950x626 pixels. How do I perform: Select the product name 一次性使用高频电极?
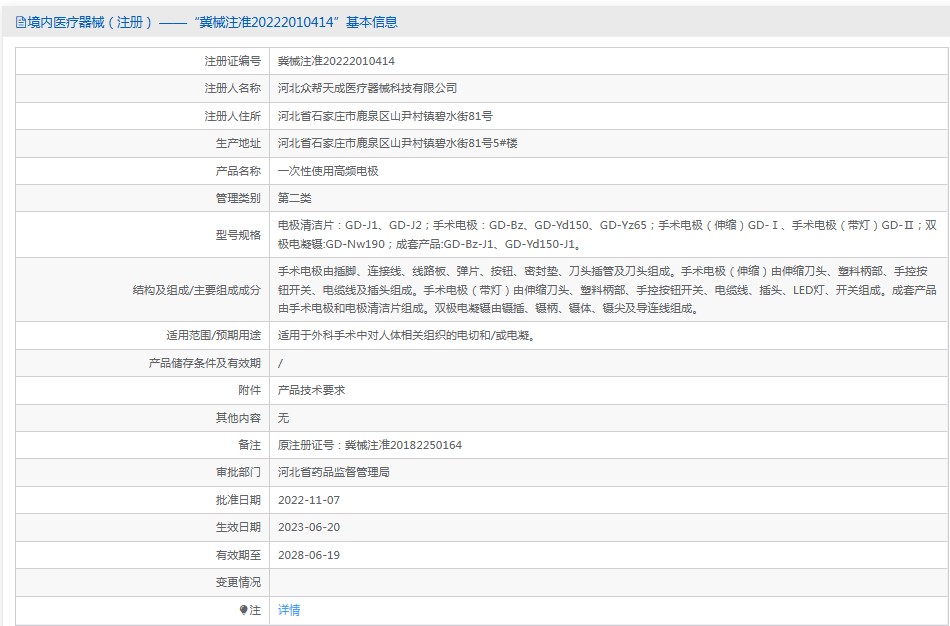pyautogui.click(x=328, y=171)
